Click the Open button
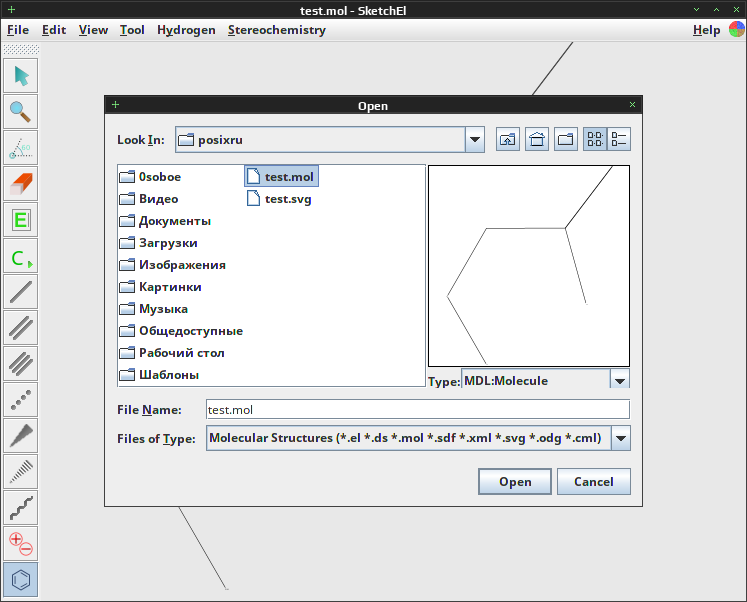Image resolution: width=747 pixels, height=602 pixels. coord(515,482)
